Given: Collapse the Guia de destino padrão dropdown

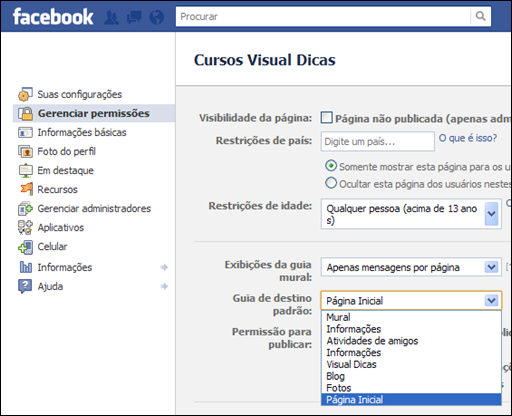Looking at the screenshot, I should pos(411,300).
